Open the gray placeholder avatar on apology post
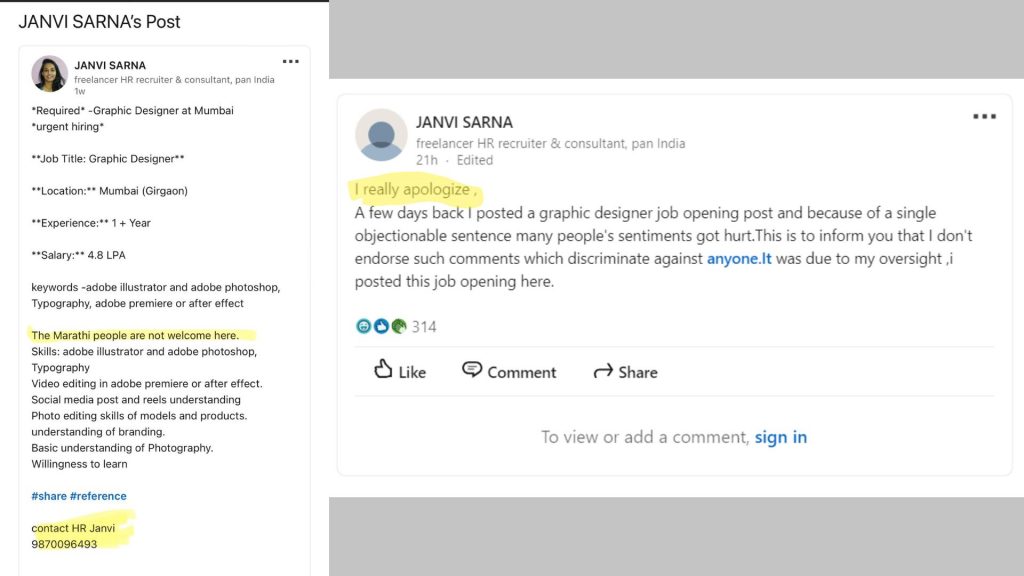This screenshot has height=576, width=1024. (x=381, y=135)
